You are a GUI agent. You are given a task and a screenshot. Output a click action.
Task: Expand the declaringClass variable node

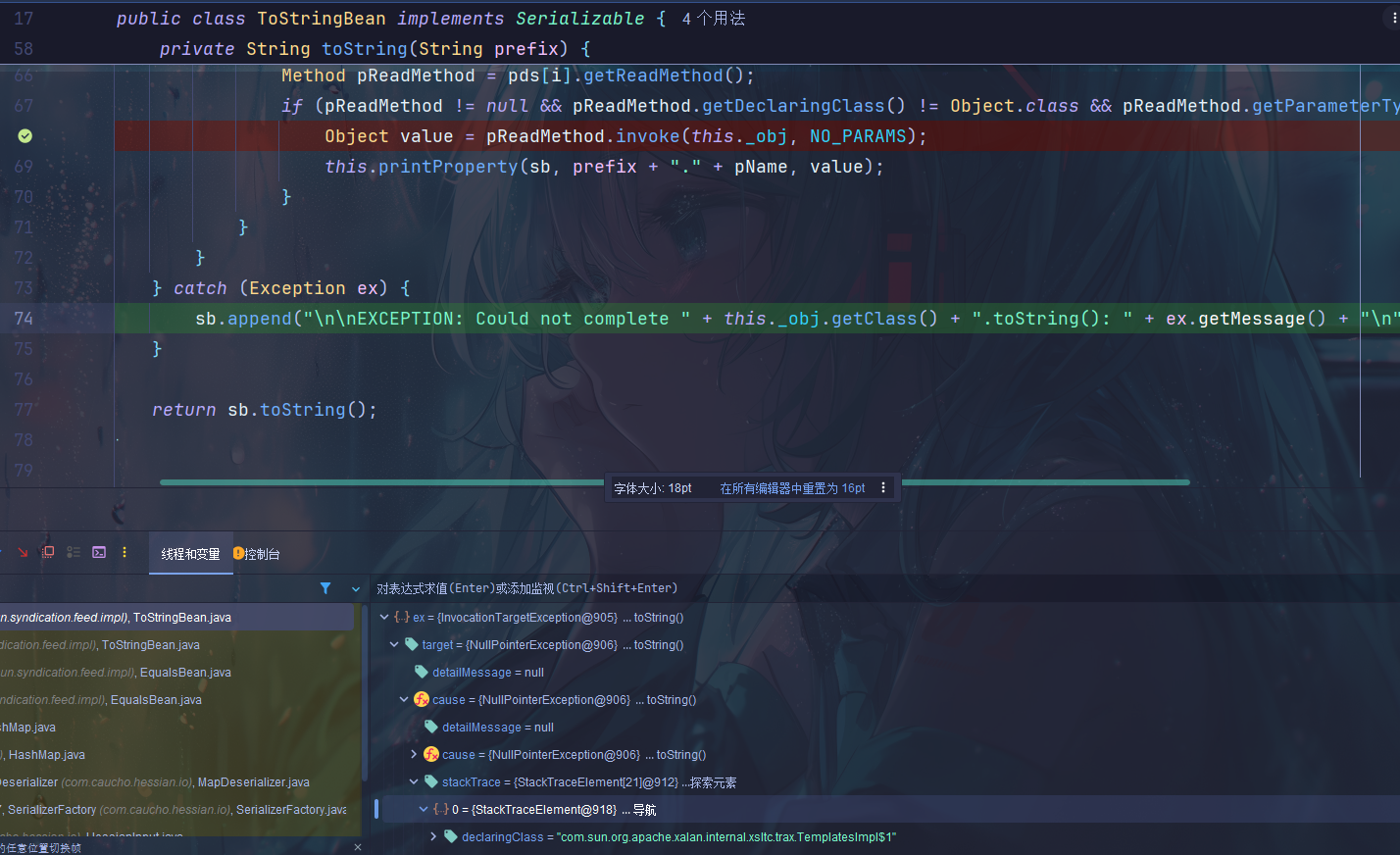[433, 837]
